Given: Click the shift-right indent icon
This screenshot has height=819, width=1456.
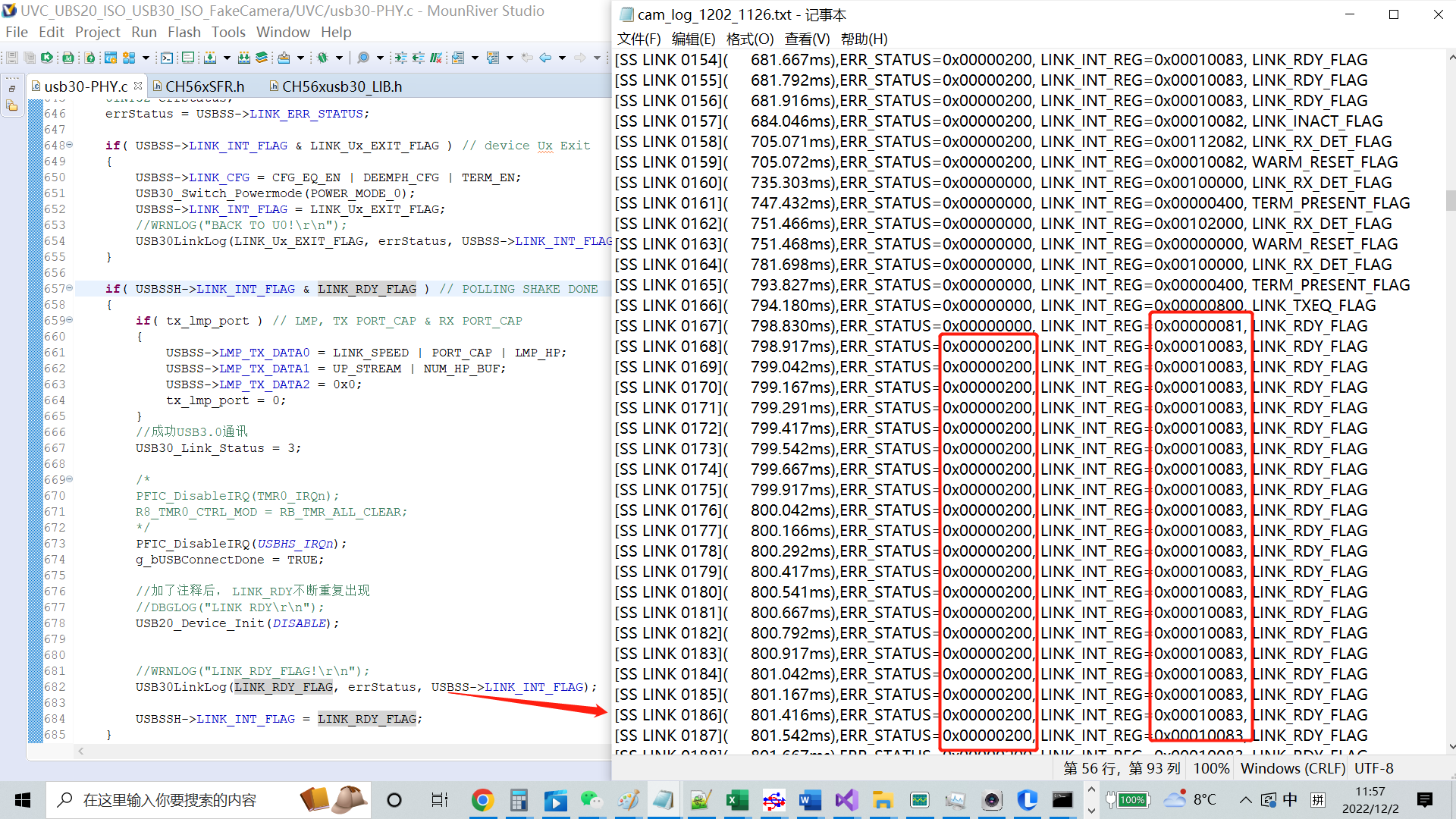Looking at the screenshot, I should pyautogui.click(x=401, y=58).
